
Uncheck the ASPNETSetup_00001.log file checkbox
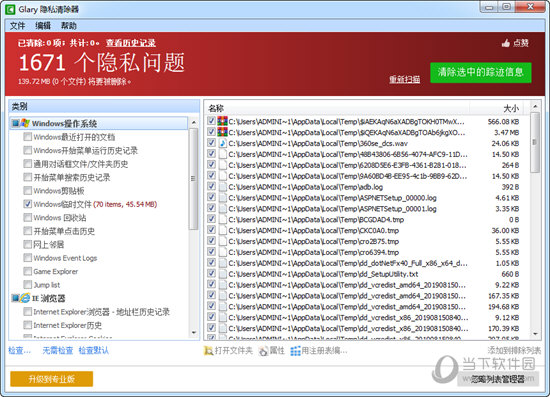coord(212,208)
